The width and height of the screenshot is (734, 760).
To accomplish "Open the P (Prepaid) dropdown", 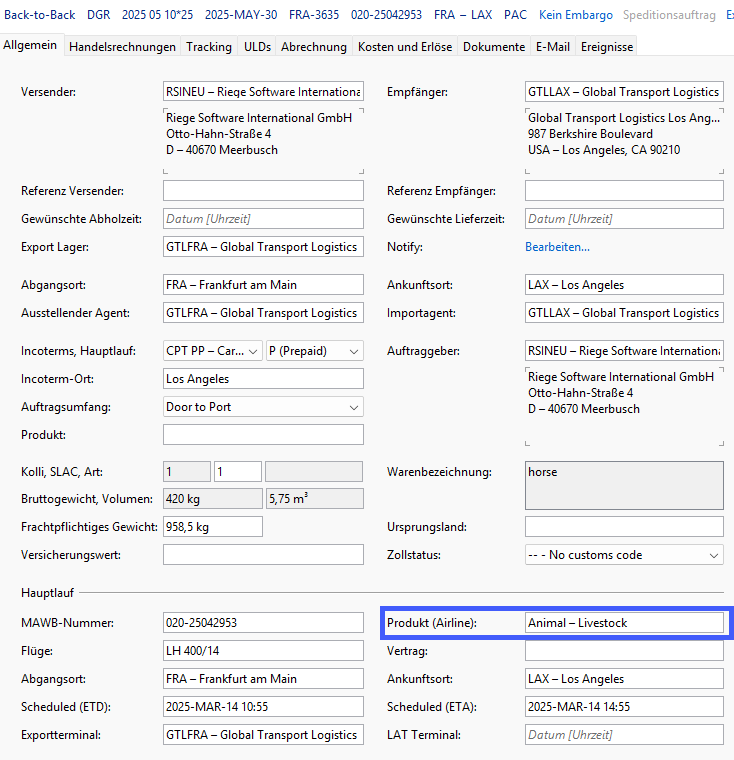I will [x=315, y=351].
